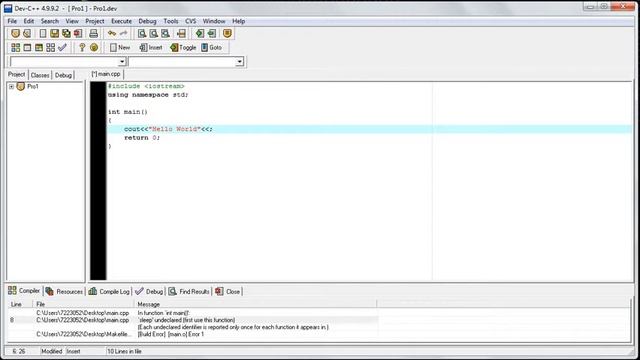
Task: Click the red Close file toolbar icon
Action: tap(78, 33)
